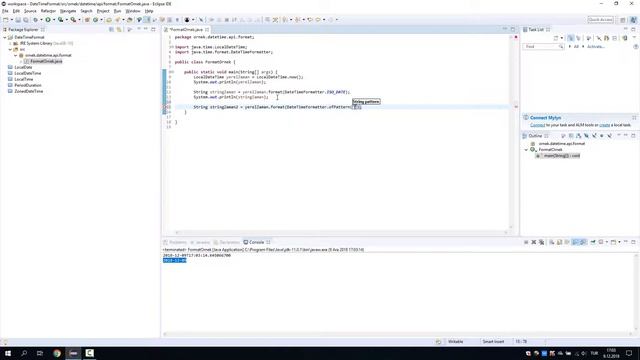Open the Window menu
640x360 pixels.
pyautogui.click(x=133, y=11)
